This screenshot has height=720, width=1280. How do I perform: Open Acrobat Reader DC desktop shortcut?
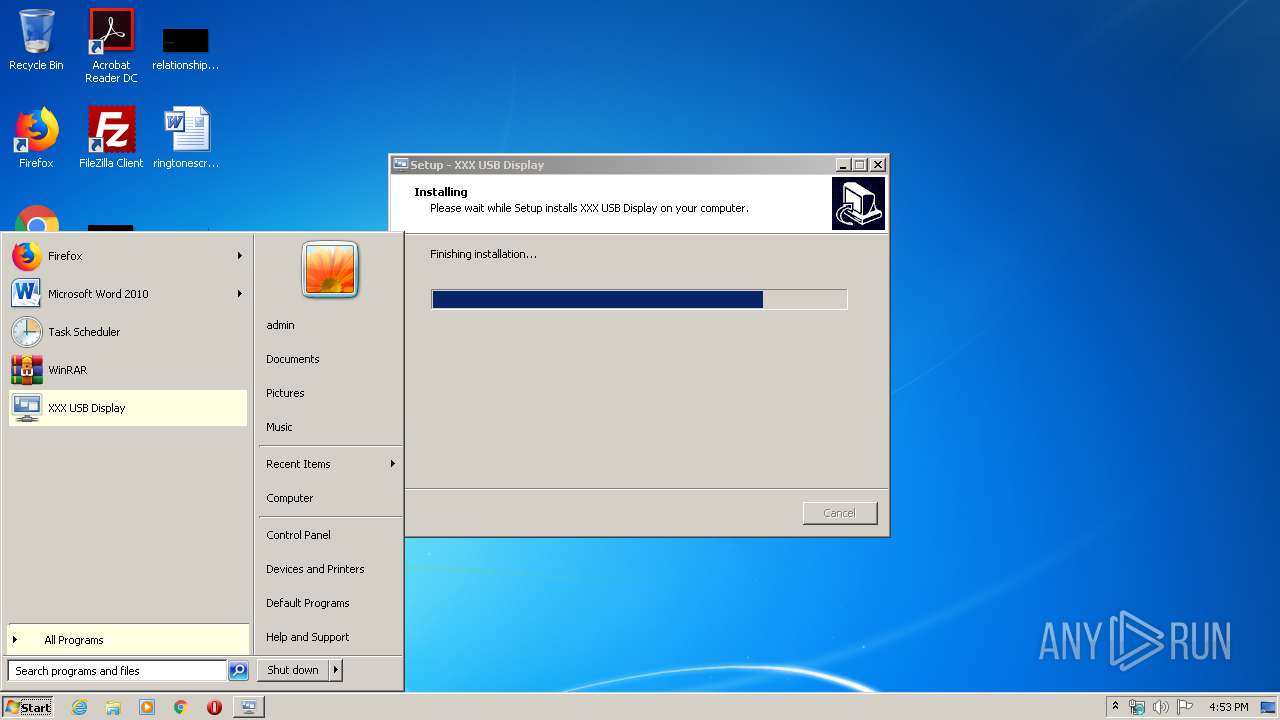tap(111, 46)
